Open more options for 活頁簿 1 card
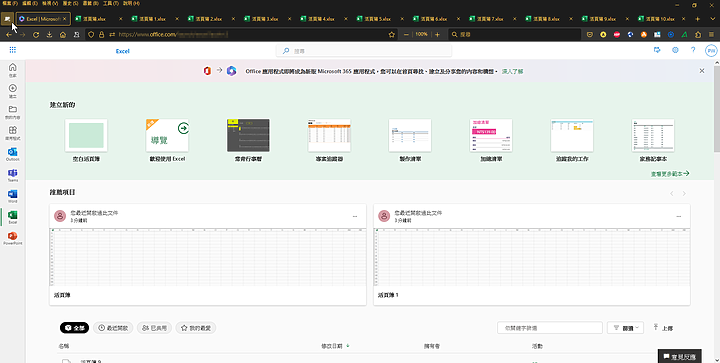 click(679, 217)
